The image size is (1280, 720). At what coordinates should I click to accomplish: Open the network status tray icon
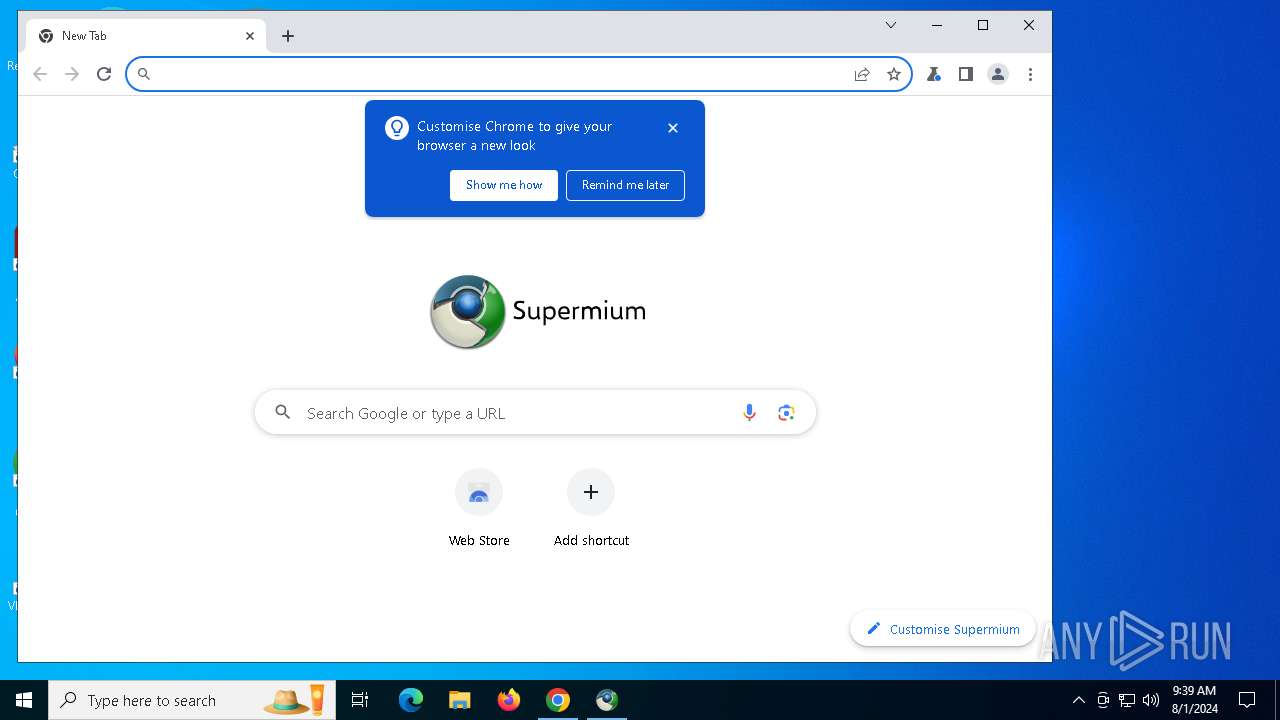pyautogui.click(x=1127, y=700)
